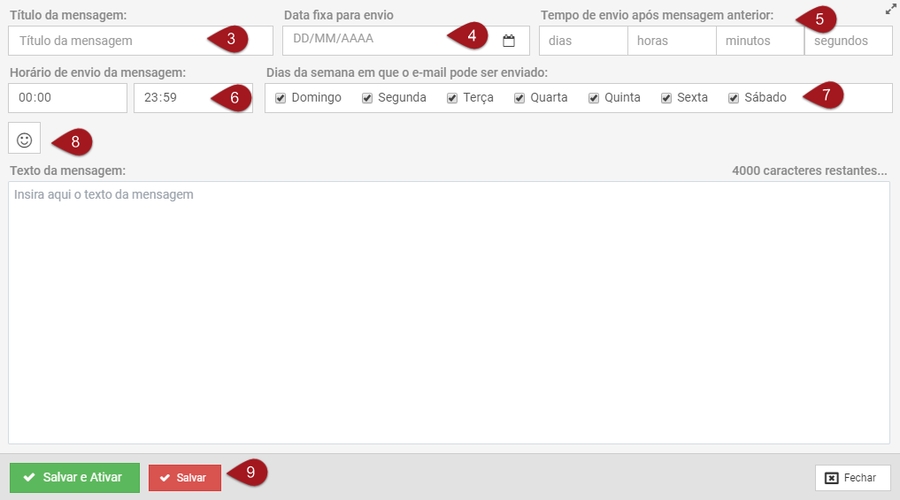The width and height of the screenshot is (900, 500).
Task: Click the Salvar e Ativar button
Action: click(75, 478)
